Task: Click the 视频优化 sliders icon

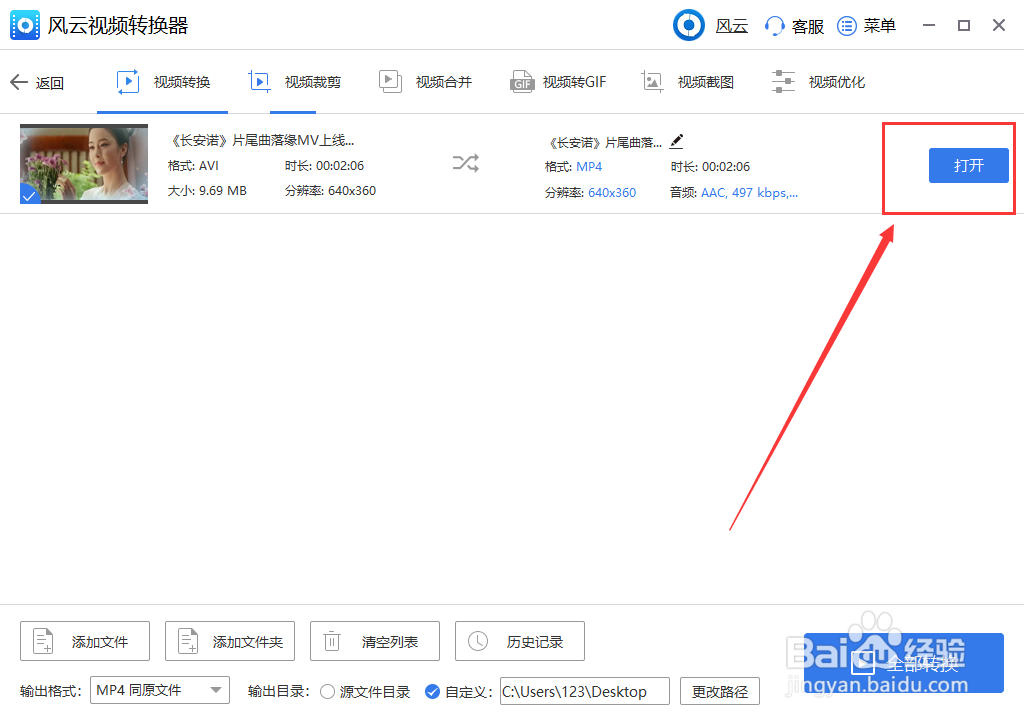Action: click(783, 82)
